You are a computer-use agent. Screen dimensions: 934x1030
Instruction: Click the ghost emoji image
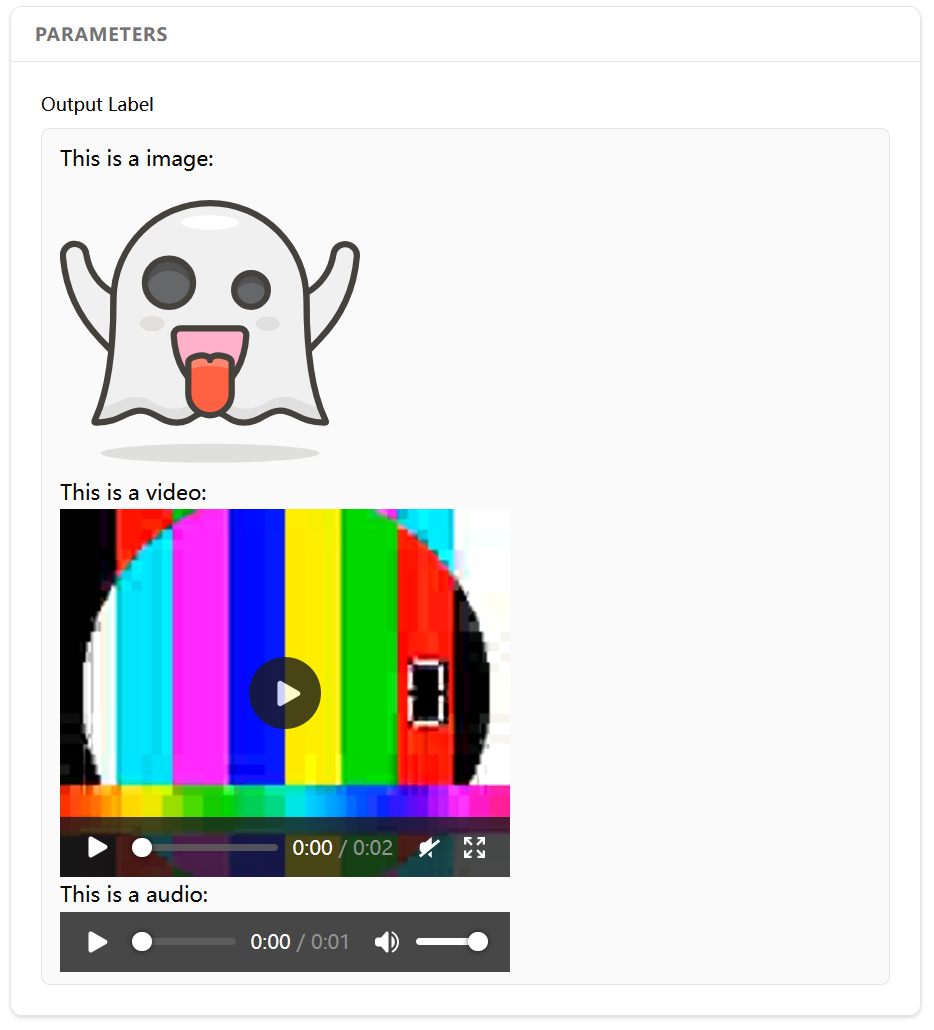click(210, 320)
